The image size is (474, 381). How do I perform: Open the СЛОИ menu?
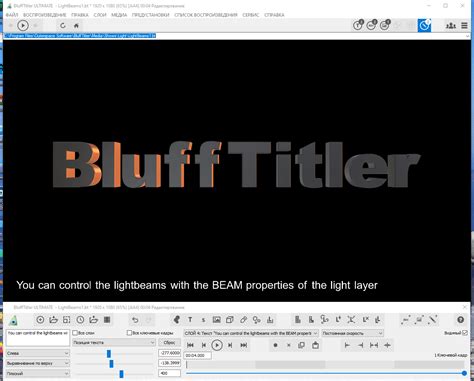click(100, 15)
